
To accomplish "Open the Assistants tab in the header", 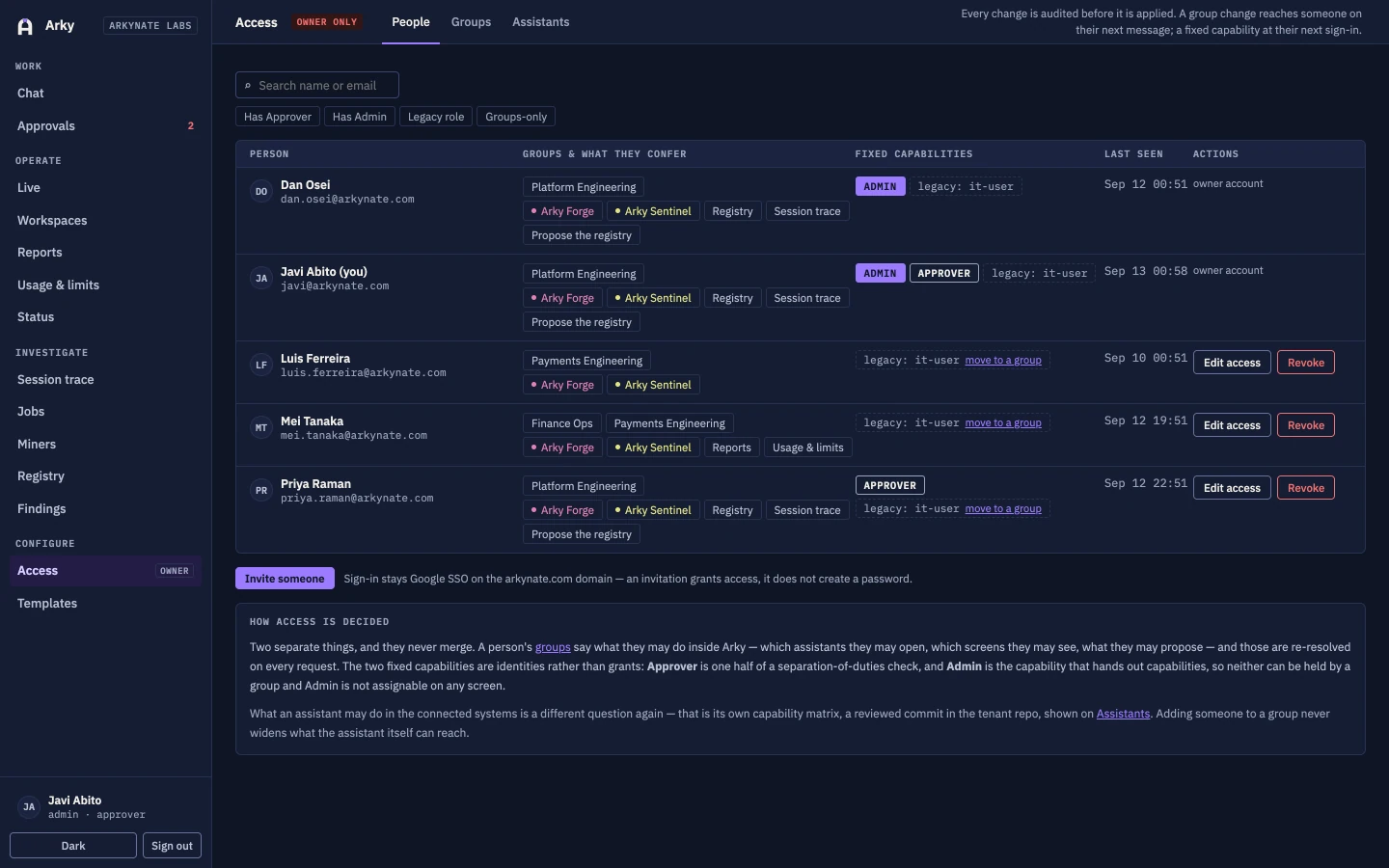I will tap(540, 22).
